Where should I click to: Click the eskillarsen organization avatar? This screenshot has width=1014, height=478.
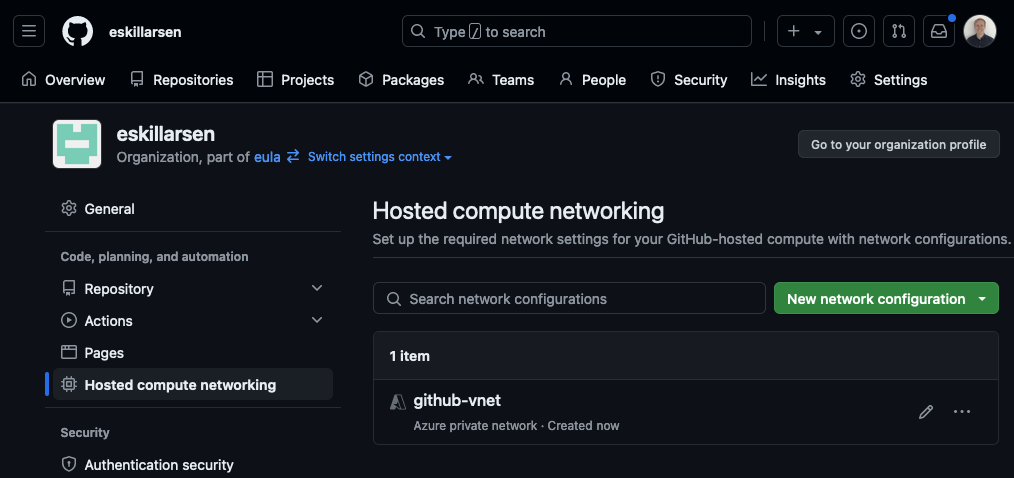(x=77, y=144)
